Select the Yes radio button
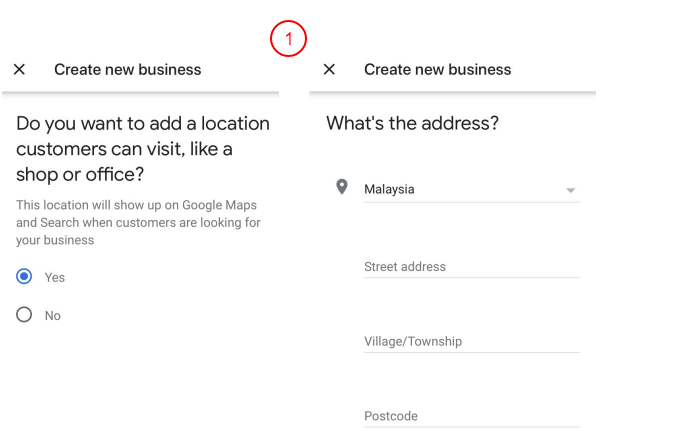 point(24,277)
